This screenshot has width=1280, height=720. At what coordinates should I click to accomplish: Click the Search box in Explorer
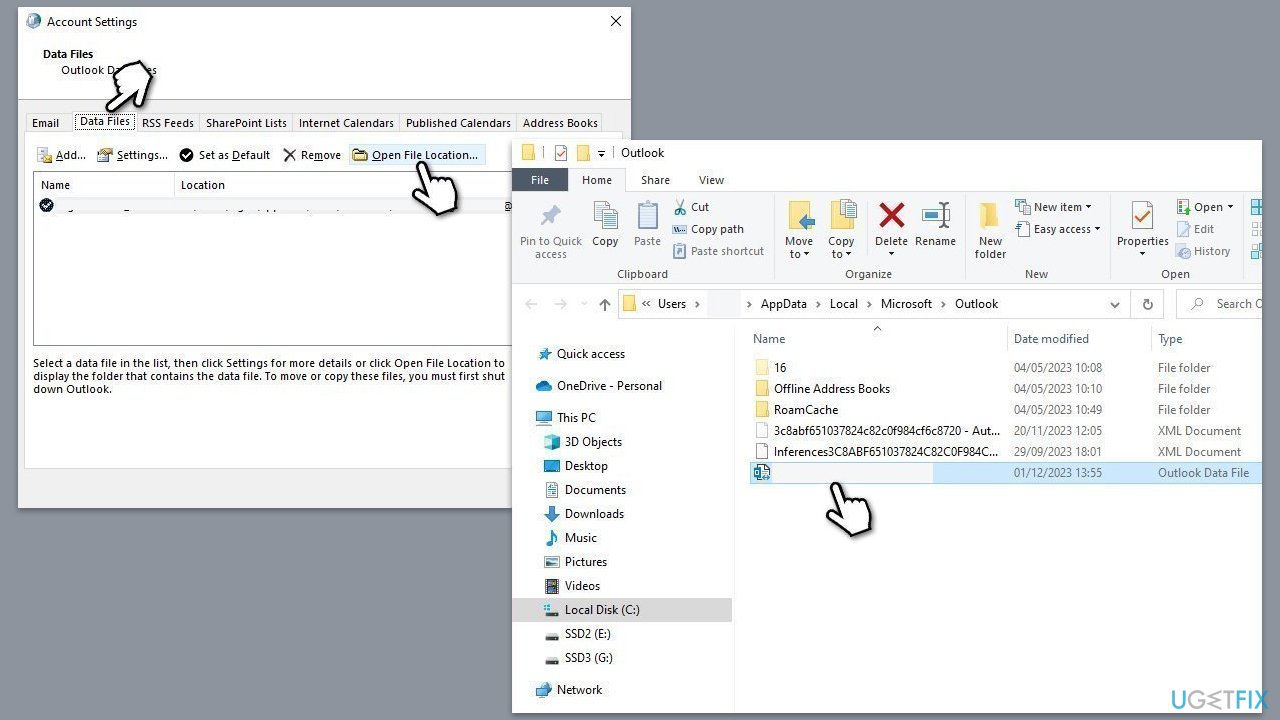click(1220, 304)
